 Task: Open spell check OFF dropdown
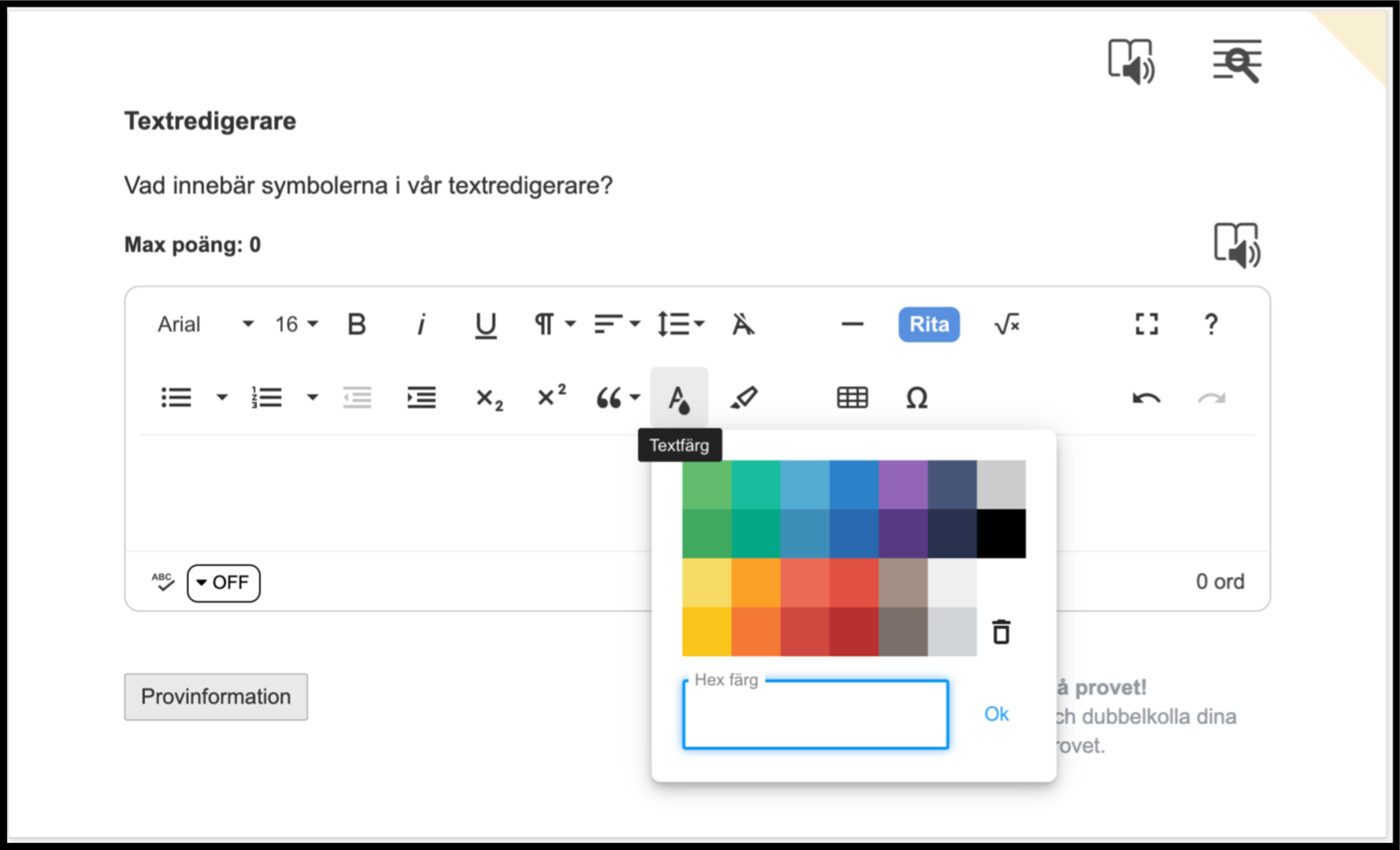coord(223,583)
